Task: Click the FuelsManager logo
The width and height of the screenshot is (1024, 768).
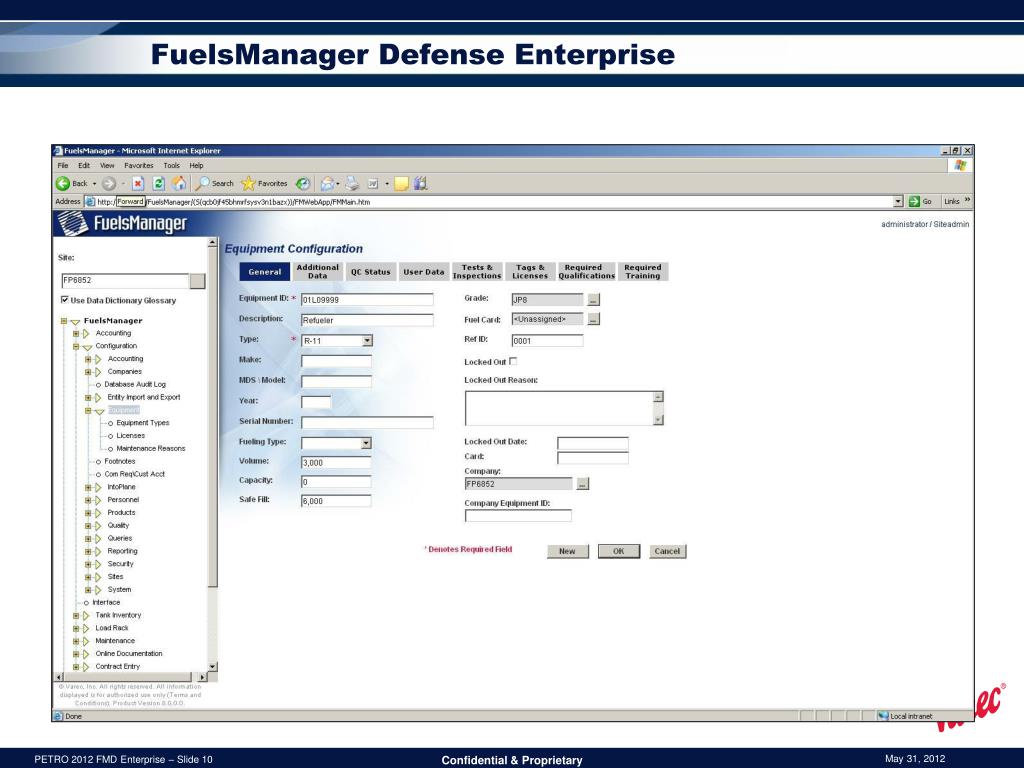Action: [122, 224]
